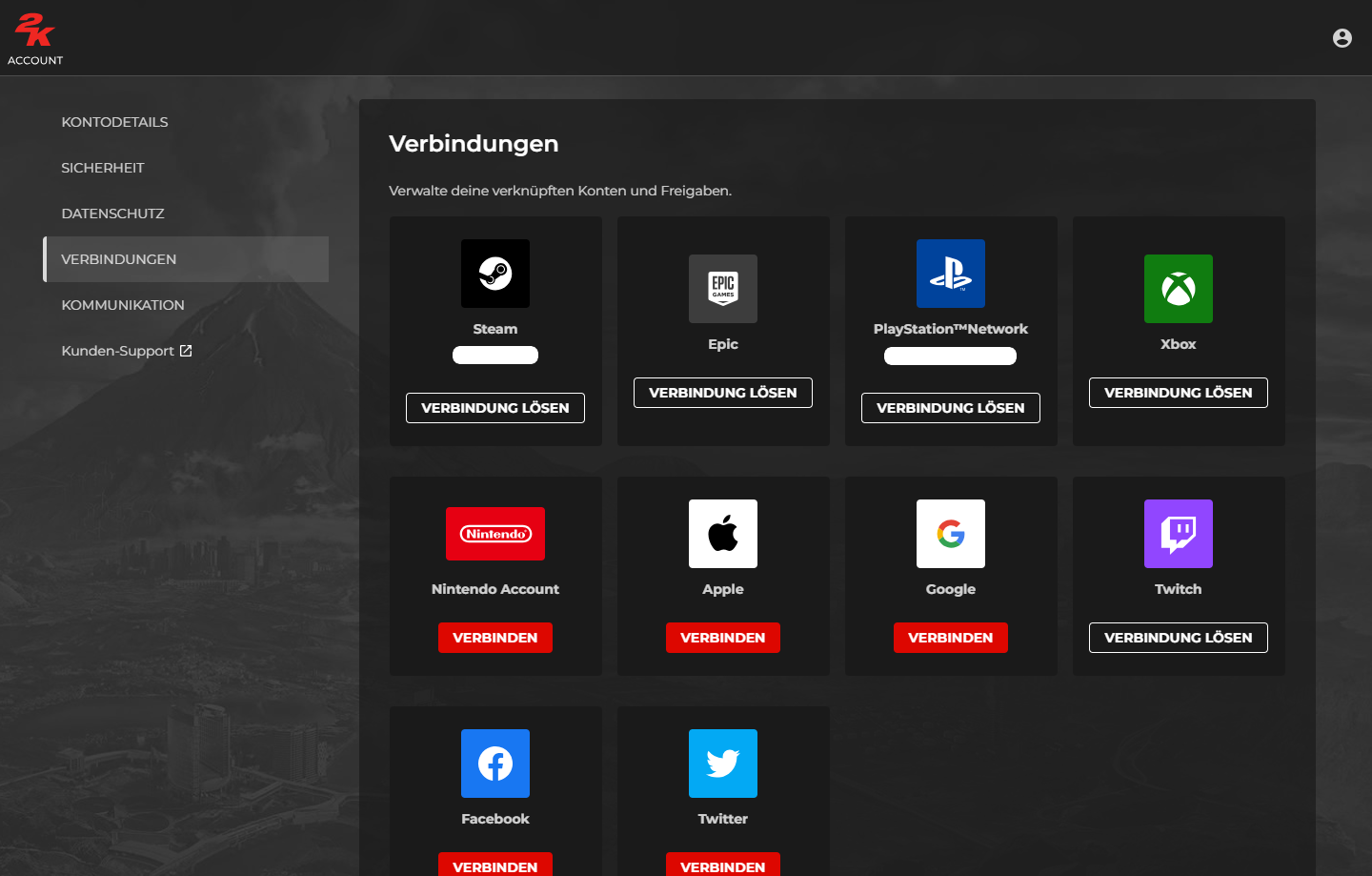Image resolution: width=1372 pixels, height=876 pixels.
Task: Click the Facebook logo icon
Action: [x=495, y=764]
